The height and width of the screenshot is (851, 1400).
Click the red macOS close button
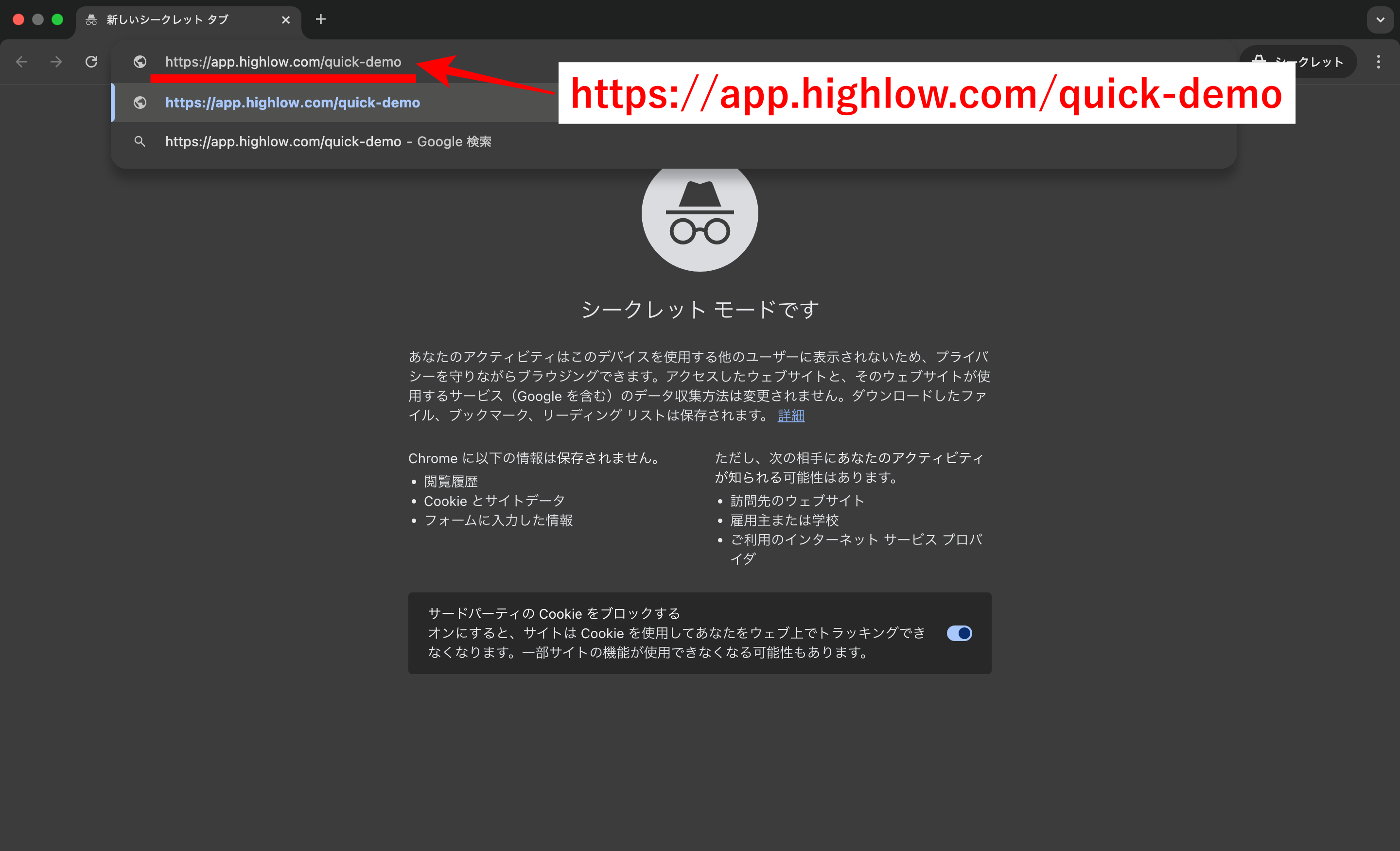coord(18,19)
